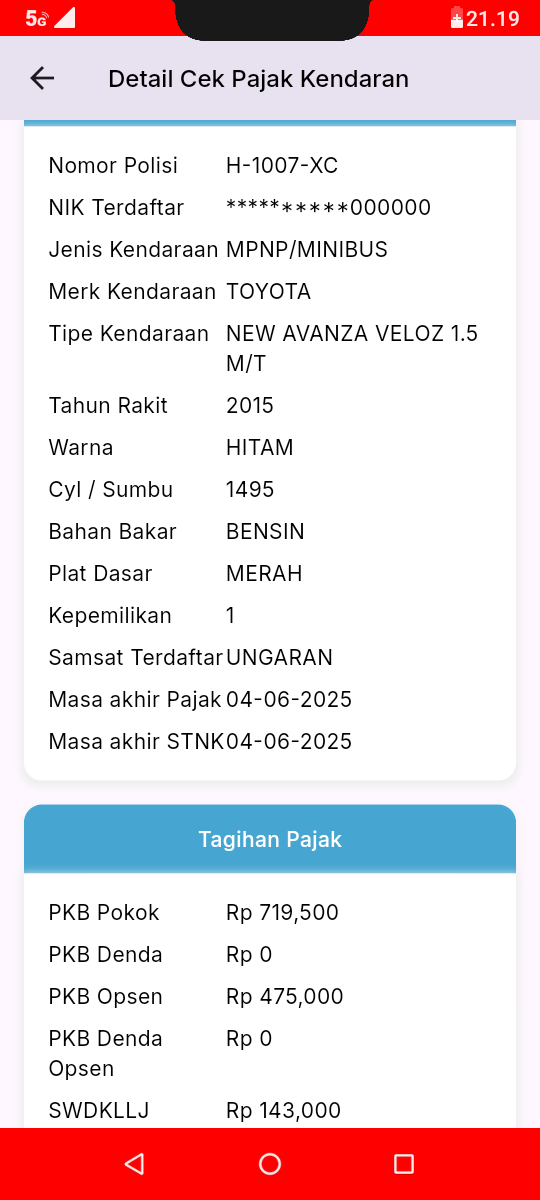Tap the MPNP/MINIBUS vehicle type value
540x1200 pixels.
point(307,249)
